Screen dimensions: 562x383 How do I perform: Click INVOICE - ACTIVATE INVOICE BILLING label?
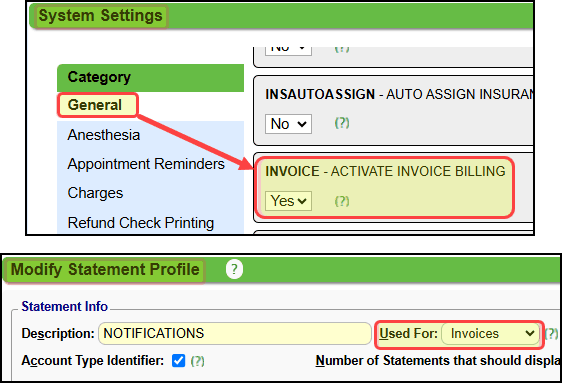(385, 171)
